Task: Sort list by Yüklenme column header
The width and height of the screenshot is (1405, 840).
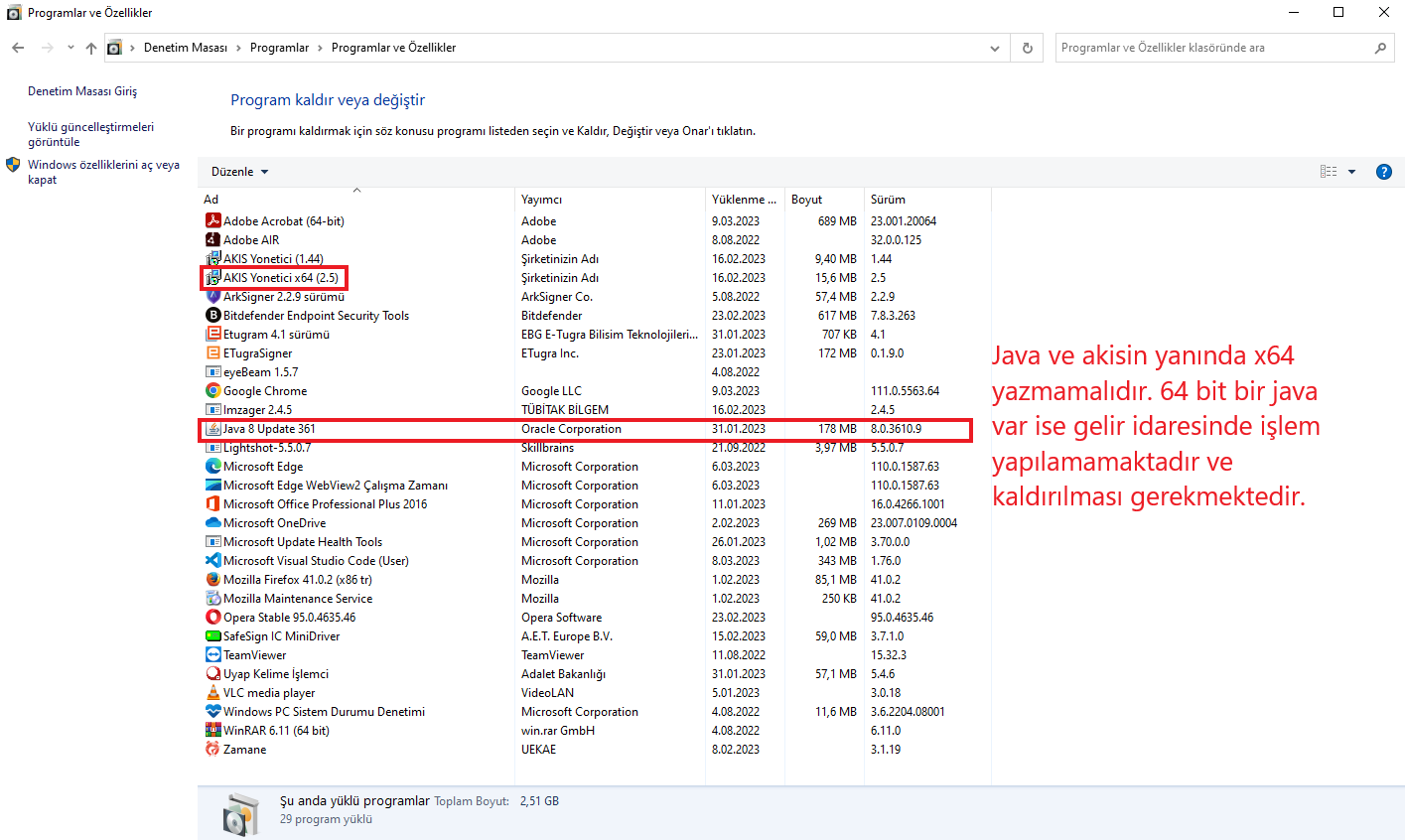Action: [x=745, y=199]
